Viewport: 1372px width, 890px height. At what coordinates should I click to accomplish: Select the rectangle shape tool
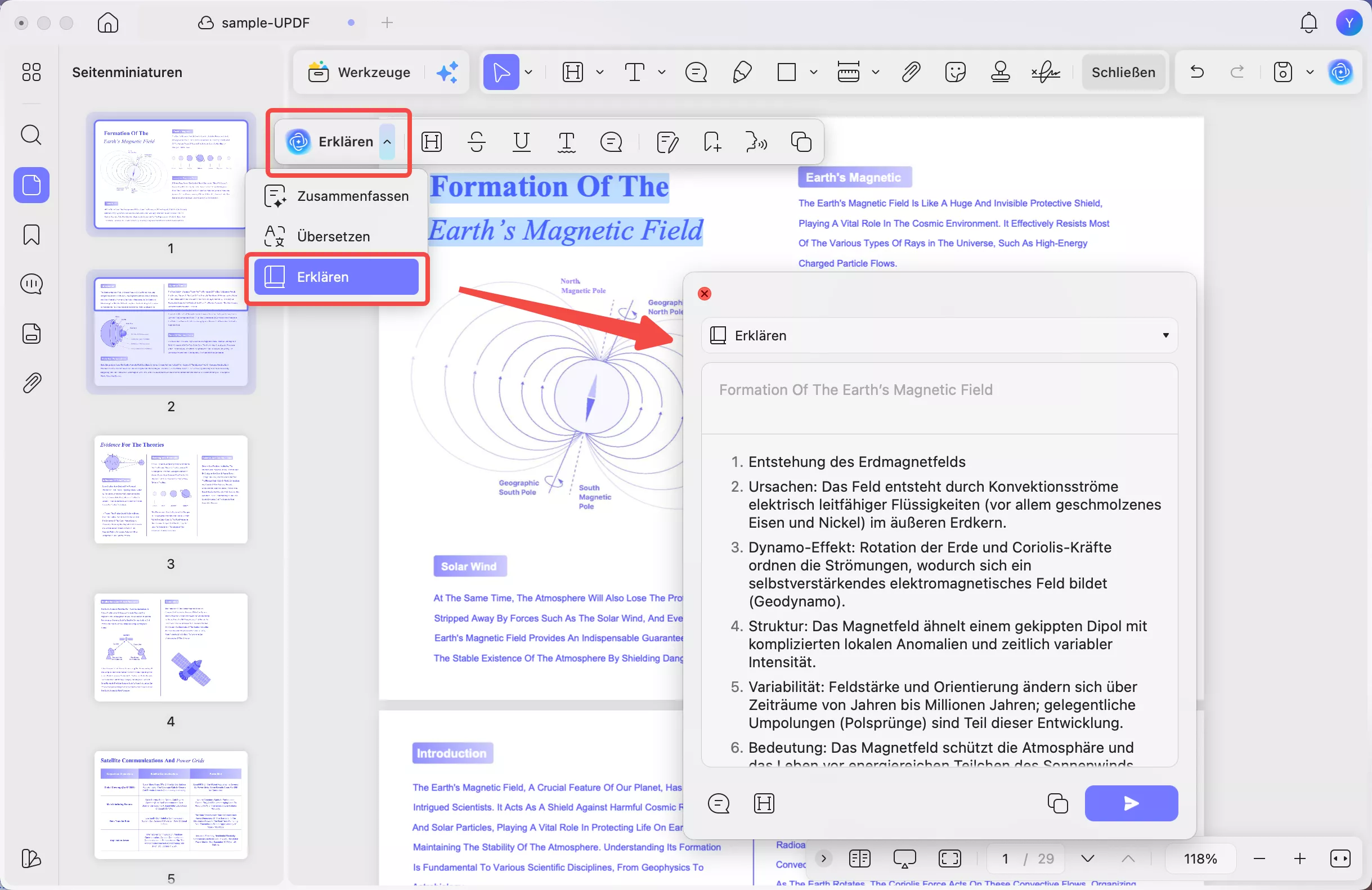786,72
